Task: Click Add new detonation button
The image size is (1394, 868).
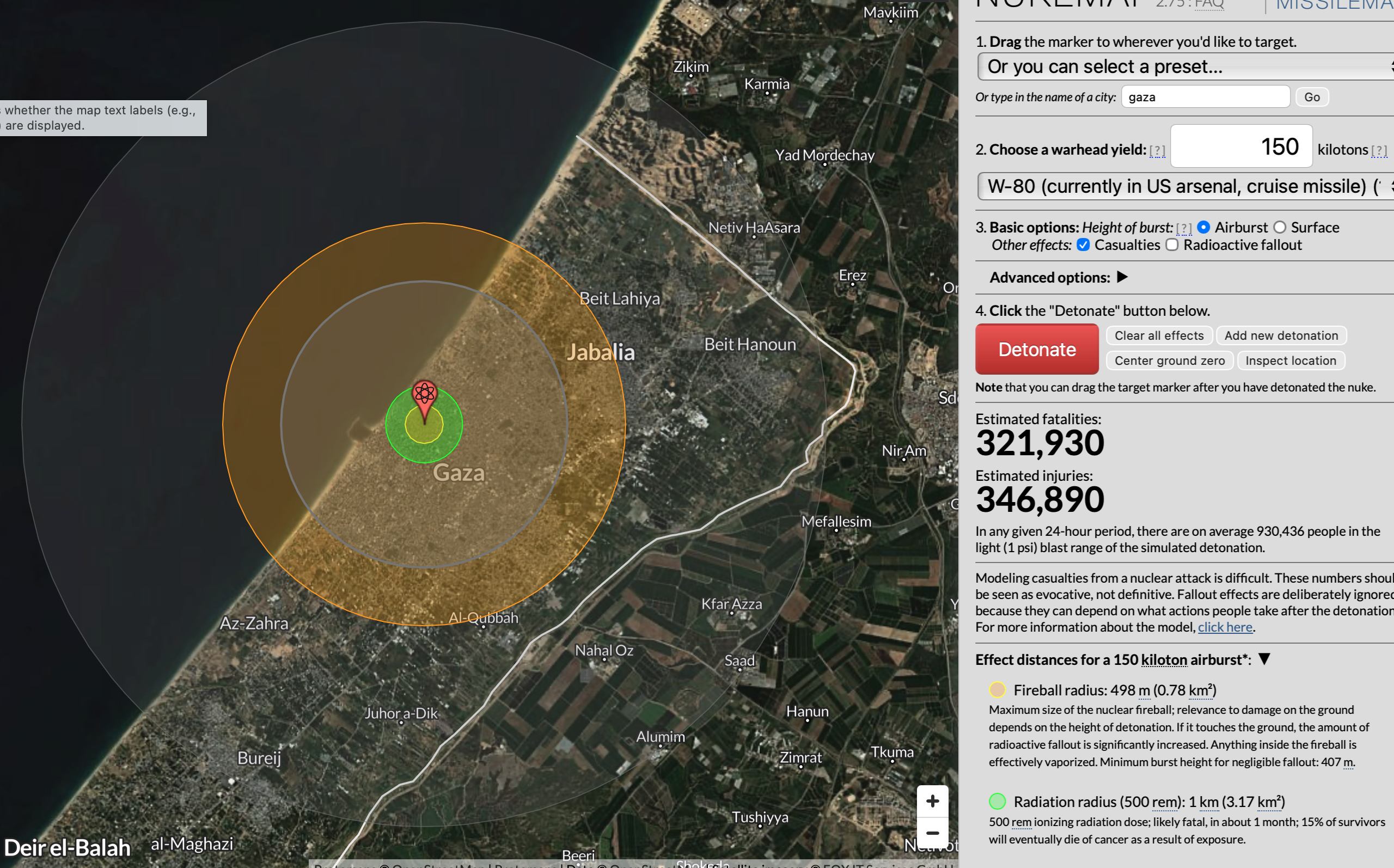Action: [1281, 336]
